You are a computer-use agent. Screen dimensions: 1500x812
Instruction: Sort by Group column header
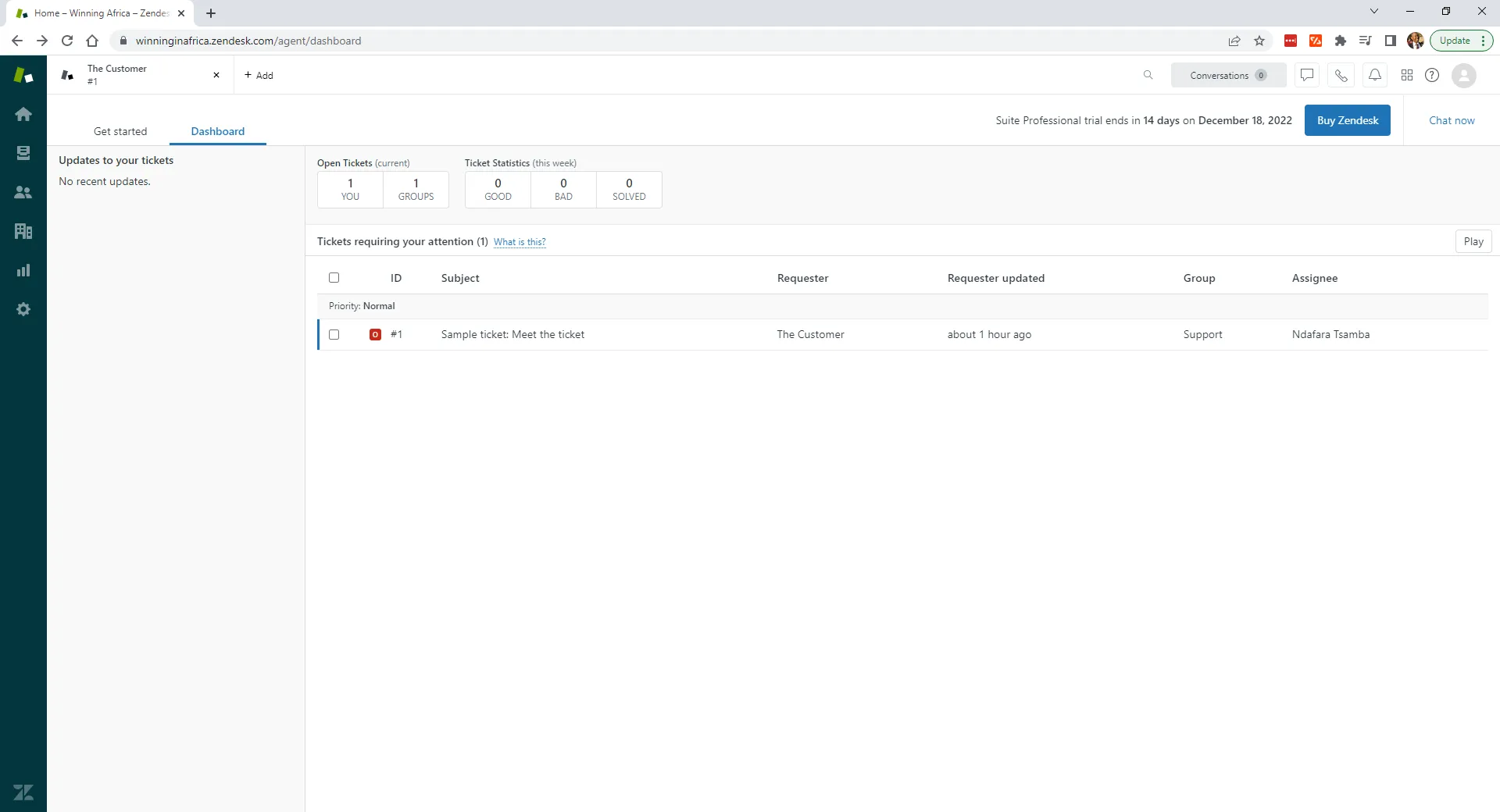[x=1199, y=278]
